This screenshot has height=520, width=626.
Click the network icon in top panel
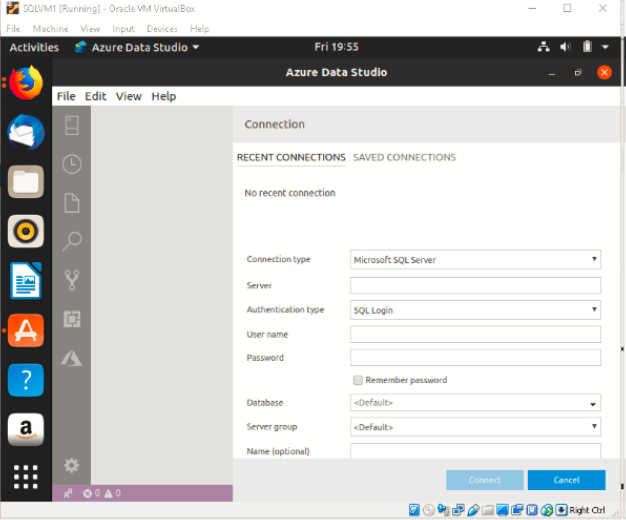click(x=543, y=47)
